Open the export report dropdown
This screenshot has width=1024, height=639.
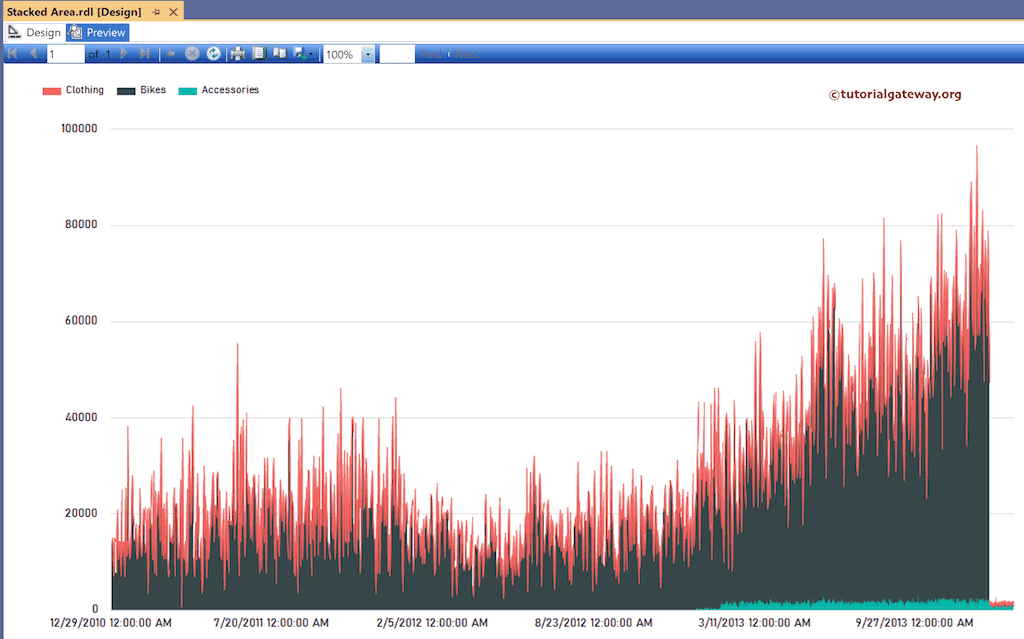(x=304, y=54)
